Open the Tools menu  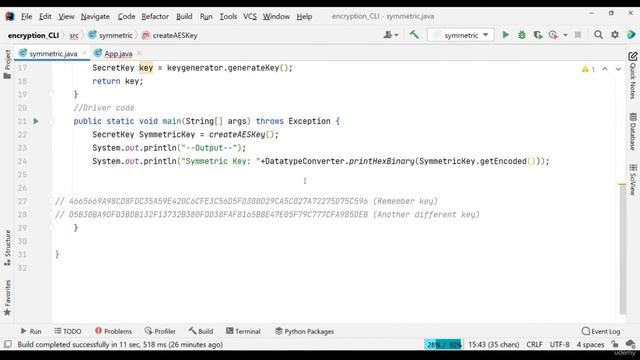coord(228,16)
